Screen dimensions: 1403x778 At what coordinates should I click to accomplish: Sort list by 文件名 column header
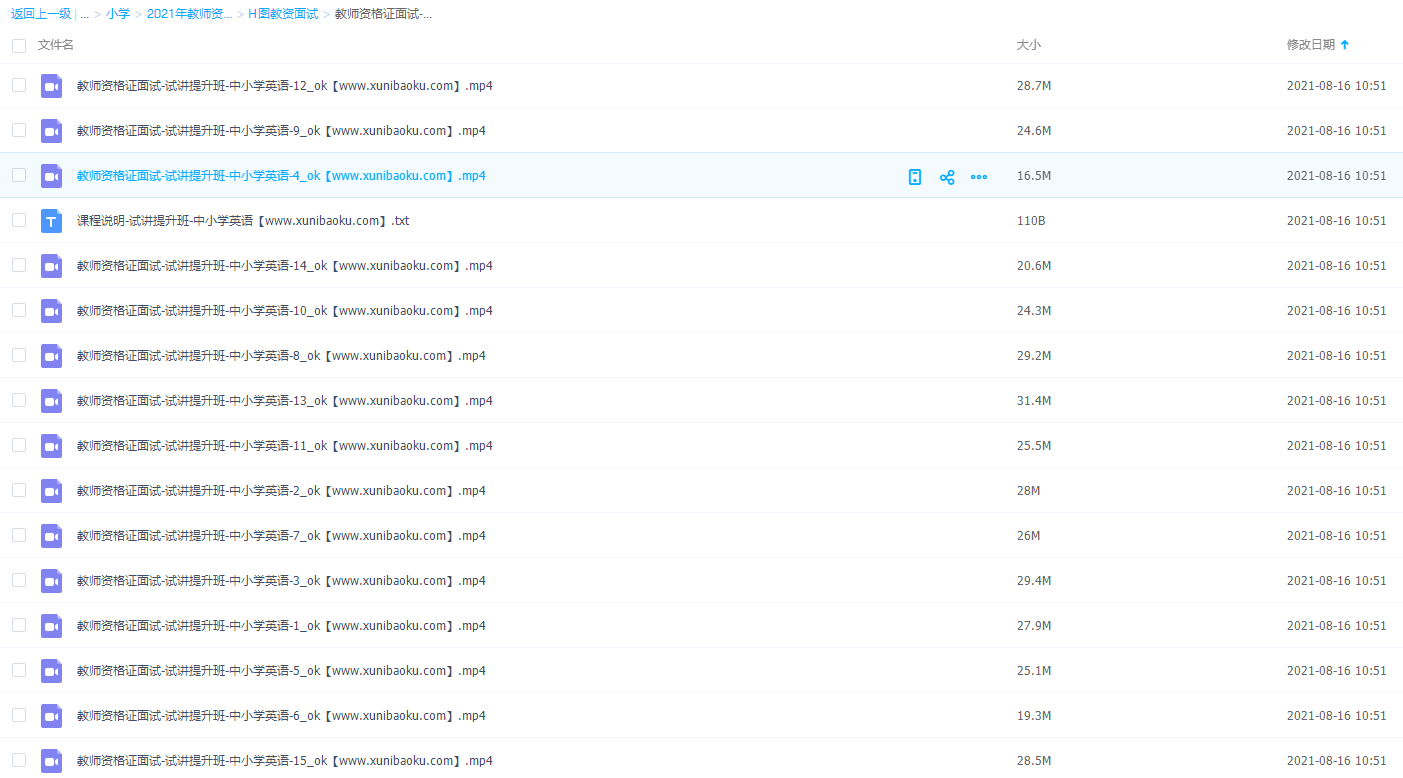(x=56, y=45)
